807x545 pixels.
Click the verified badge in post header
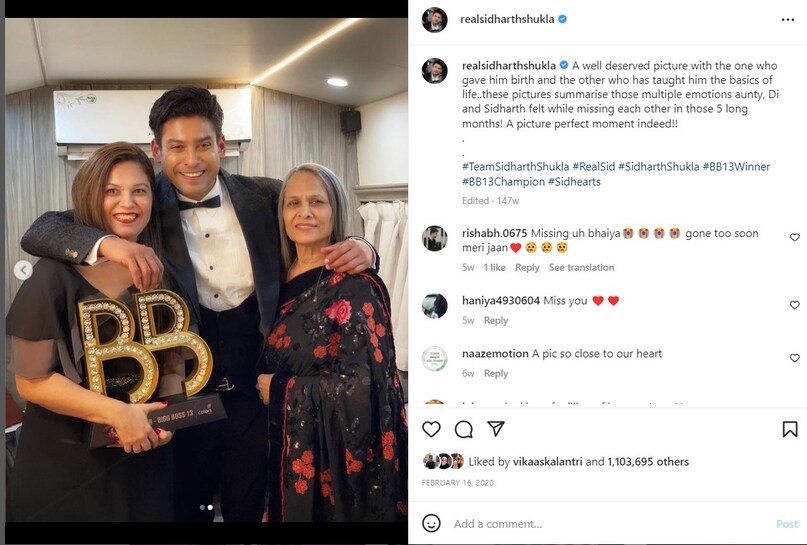pos(562,19)
